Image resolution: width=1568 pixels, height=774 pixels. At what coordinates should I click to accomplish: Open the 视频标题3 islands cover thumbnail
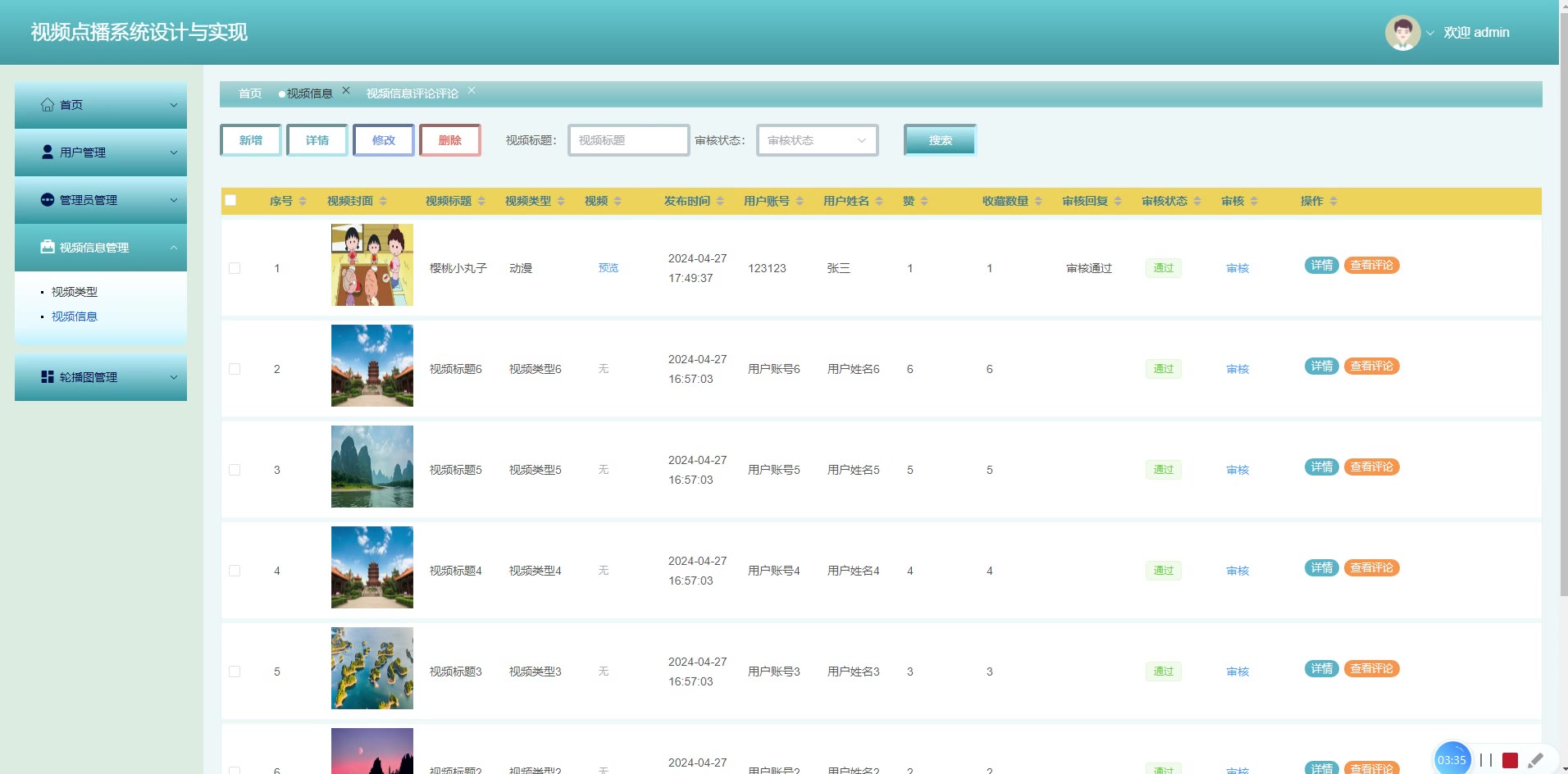(372, 668)
